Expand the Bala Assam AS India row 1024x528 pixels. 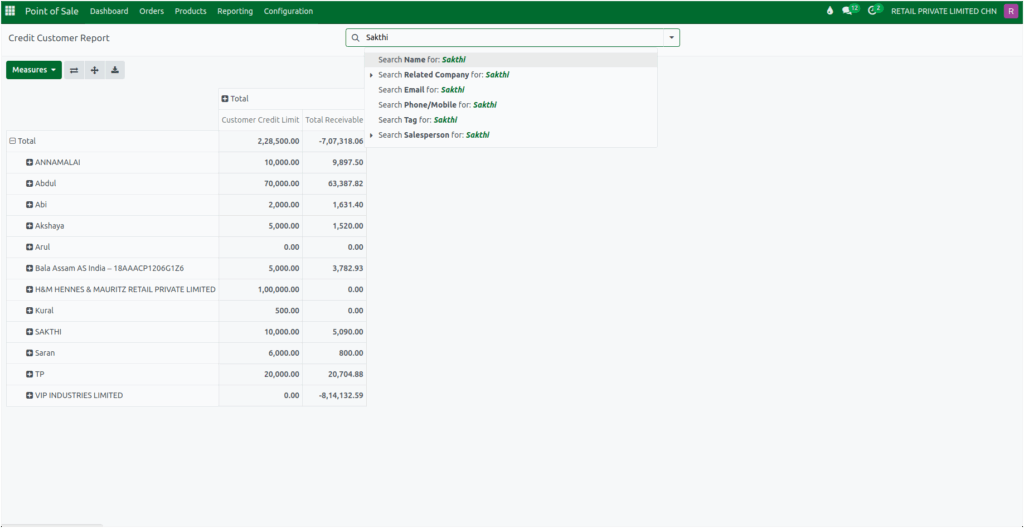tap(29, 269)
